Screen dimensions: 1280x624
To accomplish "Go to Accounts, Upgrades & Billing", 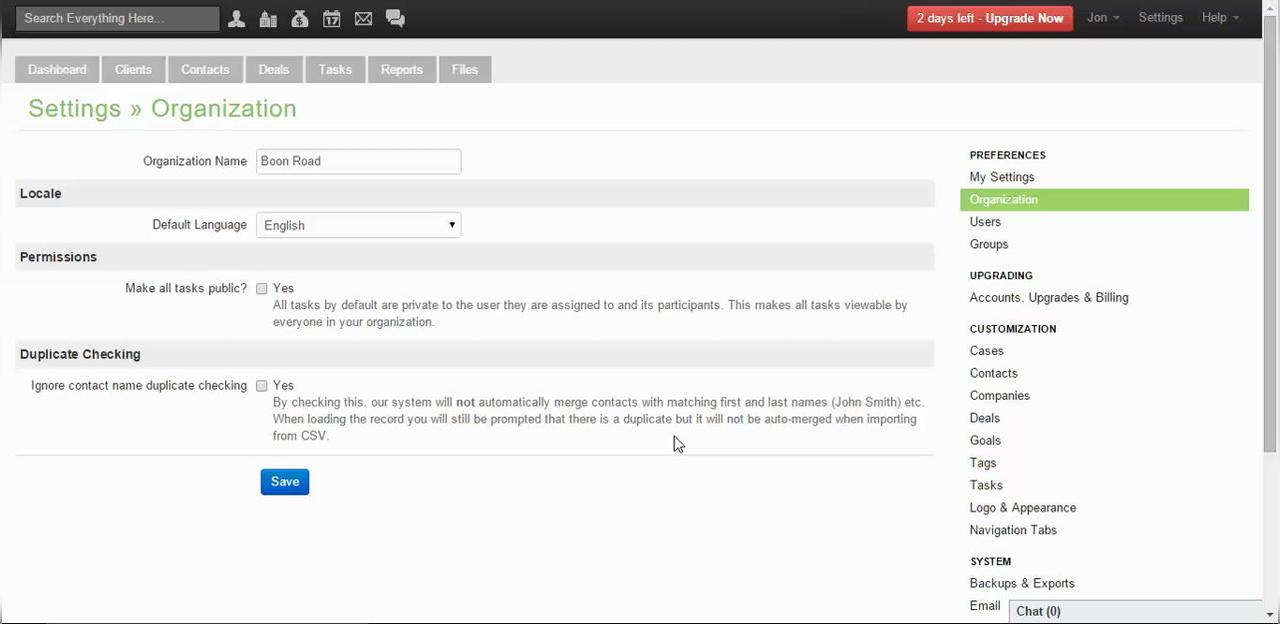I will click(1048, 298).
